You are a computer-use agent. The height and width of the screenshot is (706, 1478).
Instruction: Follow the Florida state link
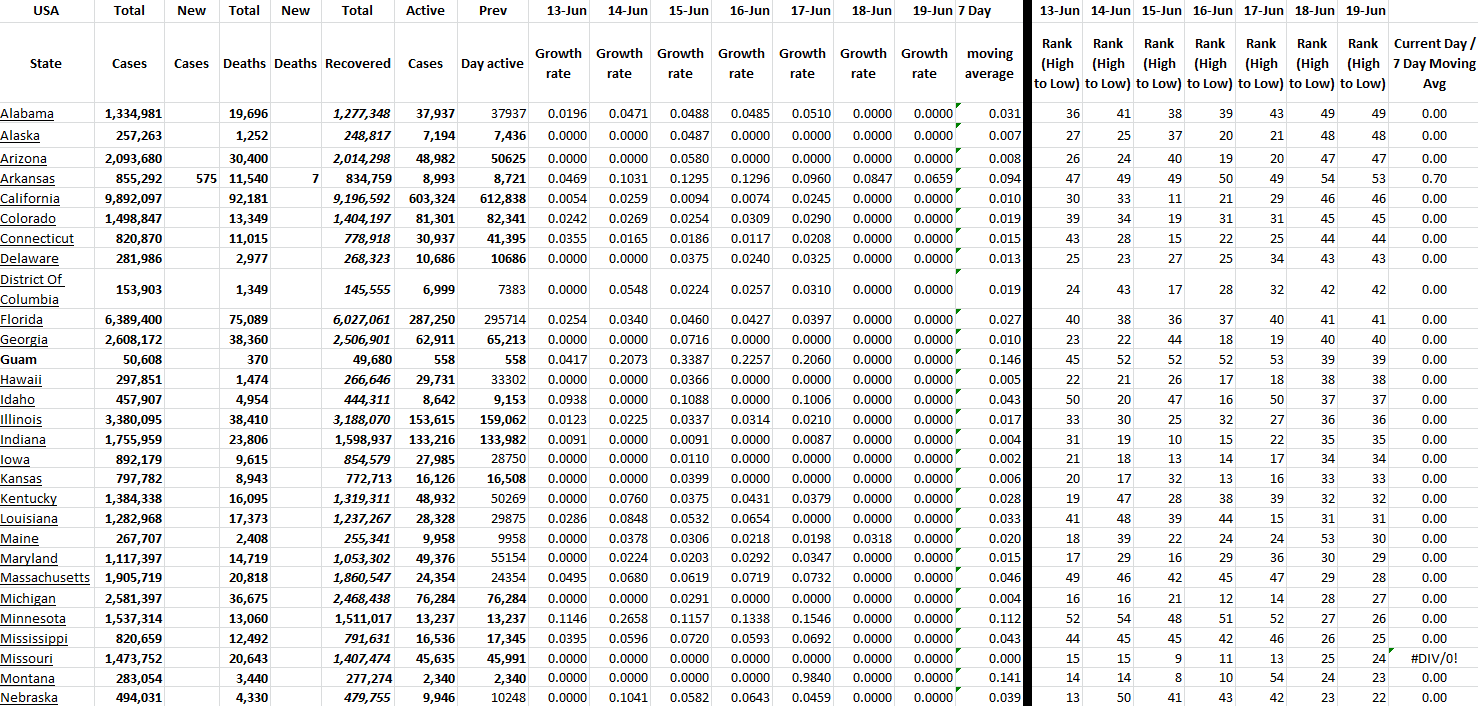(x=22, y=320)
